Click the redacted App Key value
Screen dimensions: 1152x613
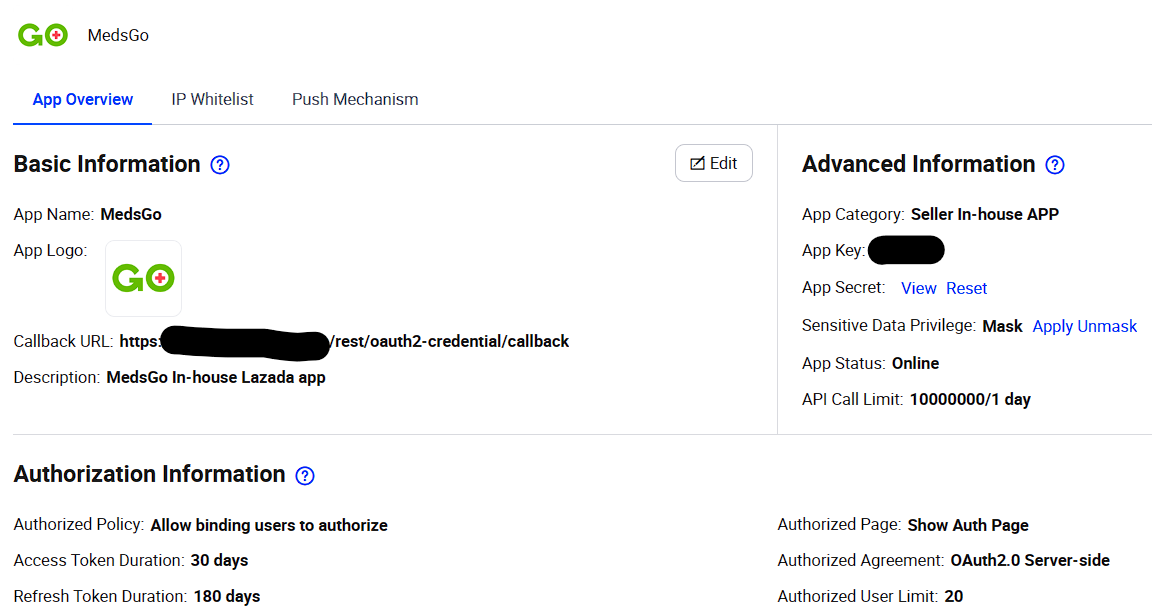pyautogui.click(x=906, y=250)
